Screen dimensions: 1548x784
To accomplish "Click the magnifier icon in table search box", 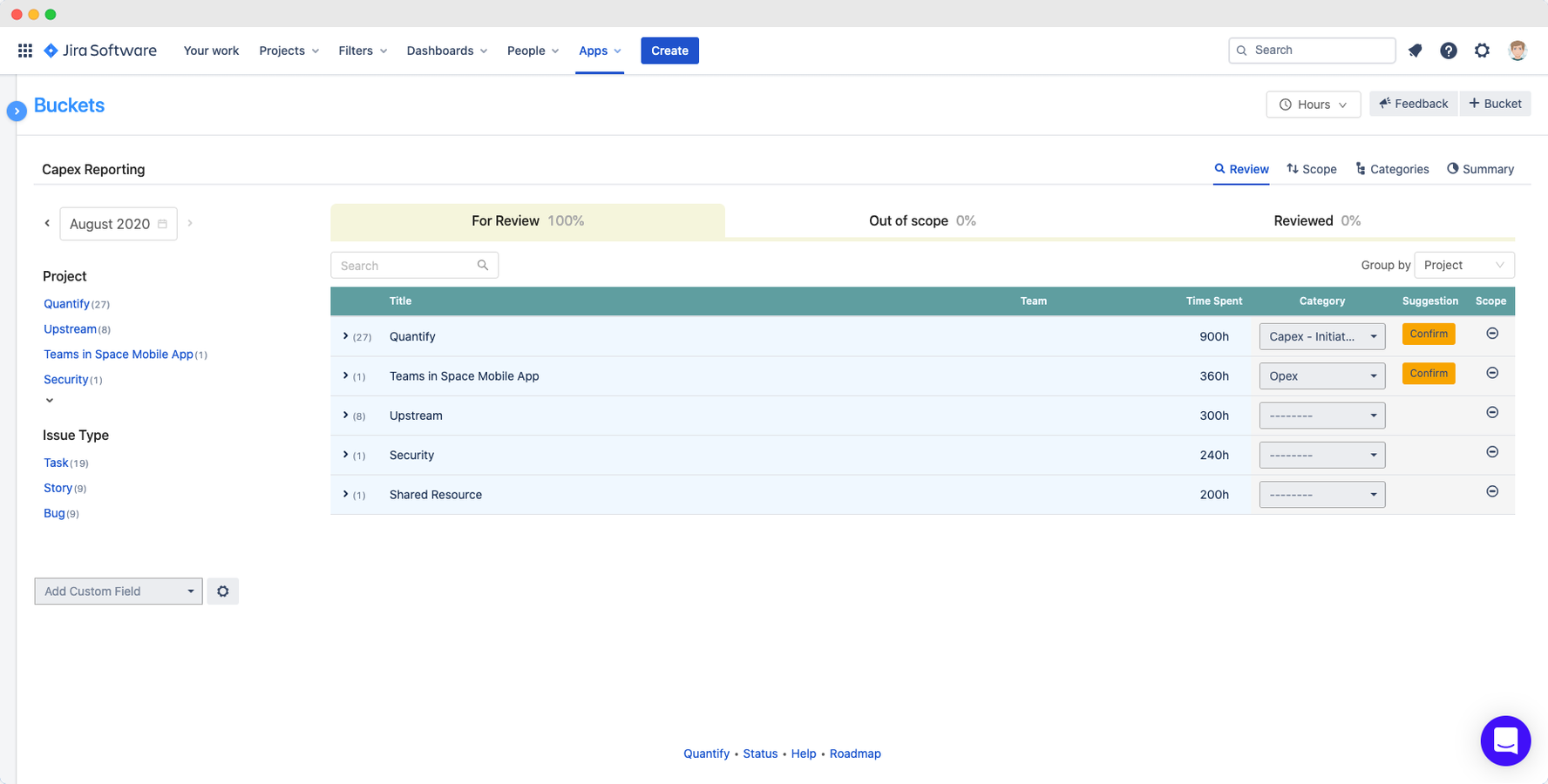I will [x=483, y=265].
